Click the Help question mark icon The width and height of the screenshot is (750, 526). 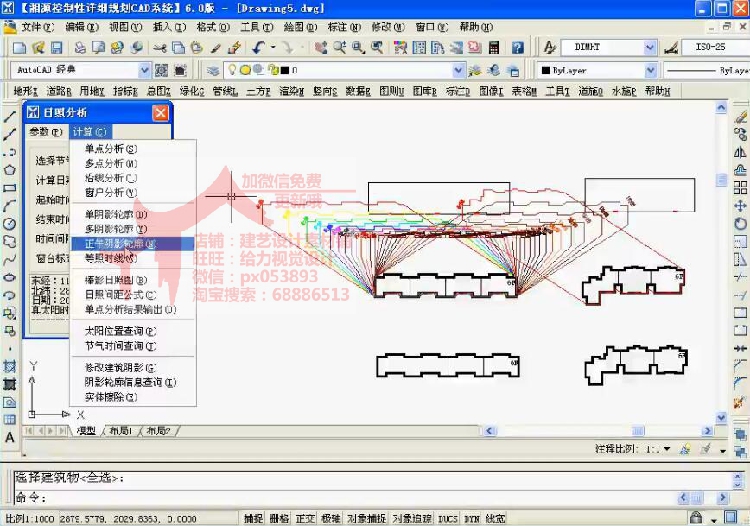518,47
